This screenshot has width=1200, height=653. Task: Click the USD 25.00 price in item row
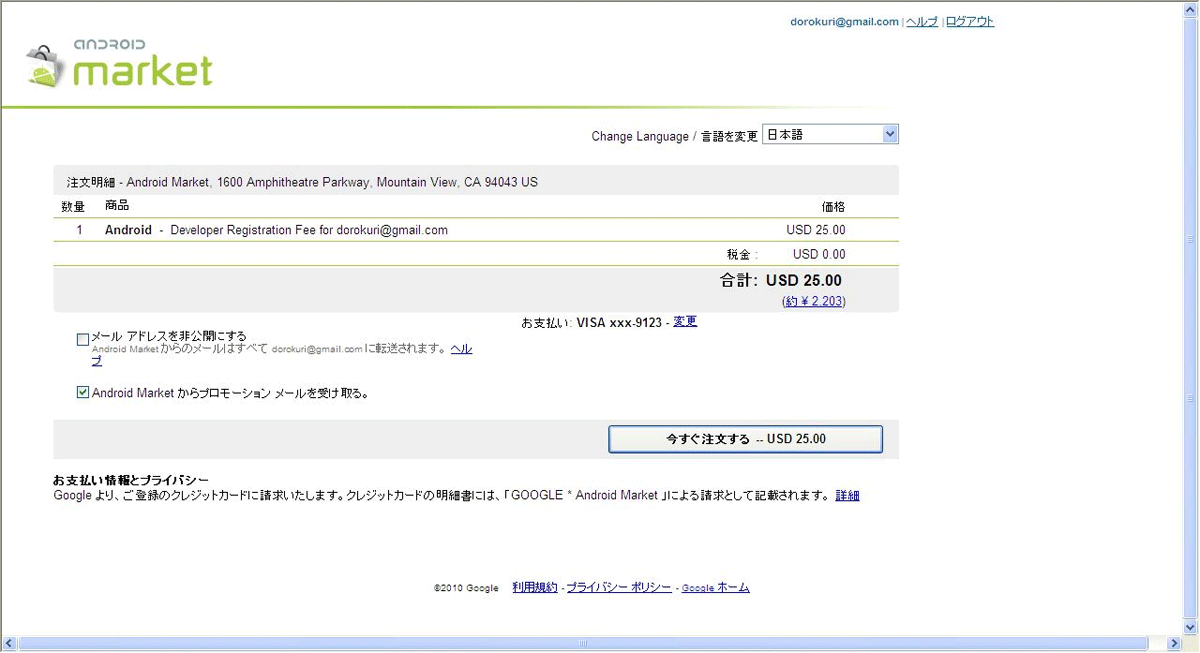tap(816, 230)
